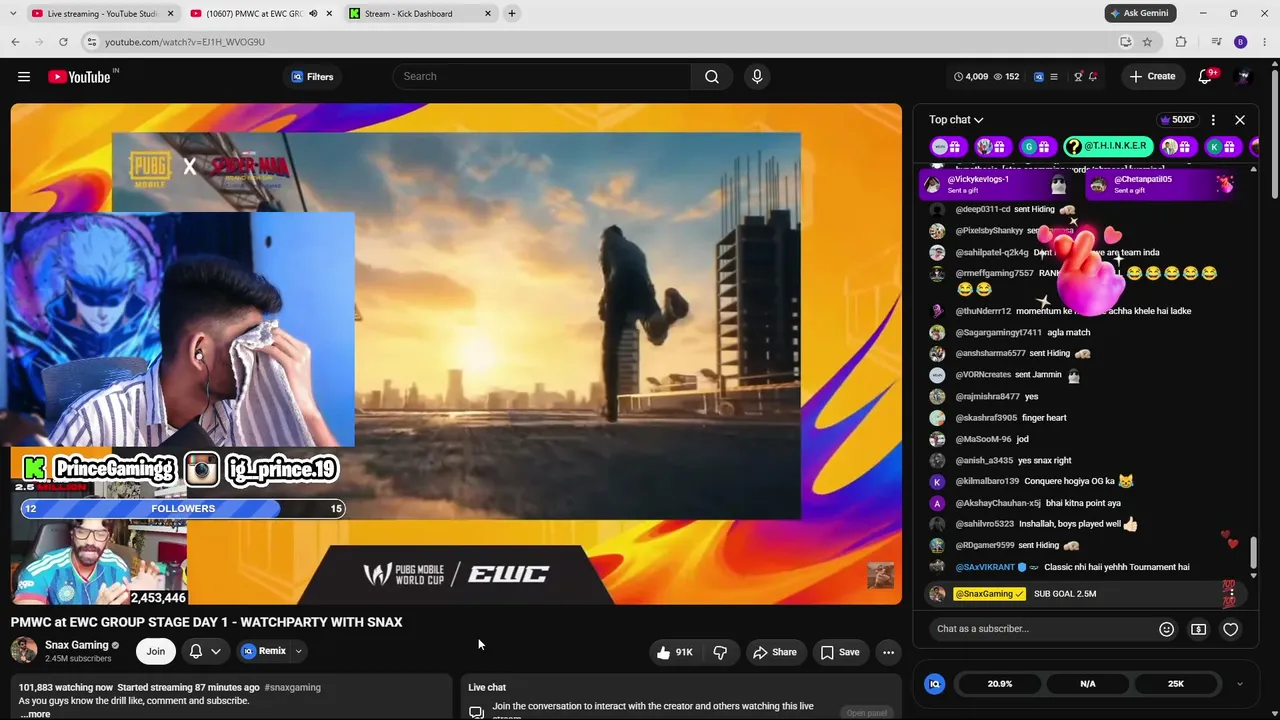The width and height of the screenshot is (1280, 720).
Task: Send a Super Chat with dollar icon
Action: tap(1198, 629)
